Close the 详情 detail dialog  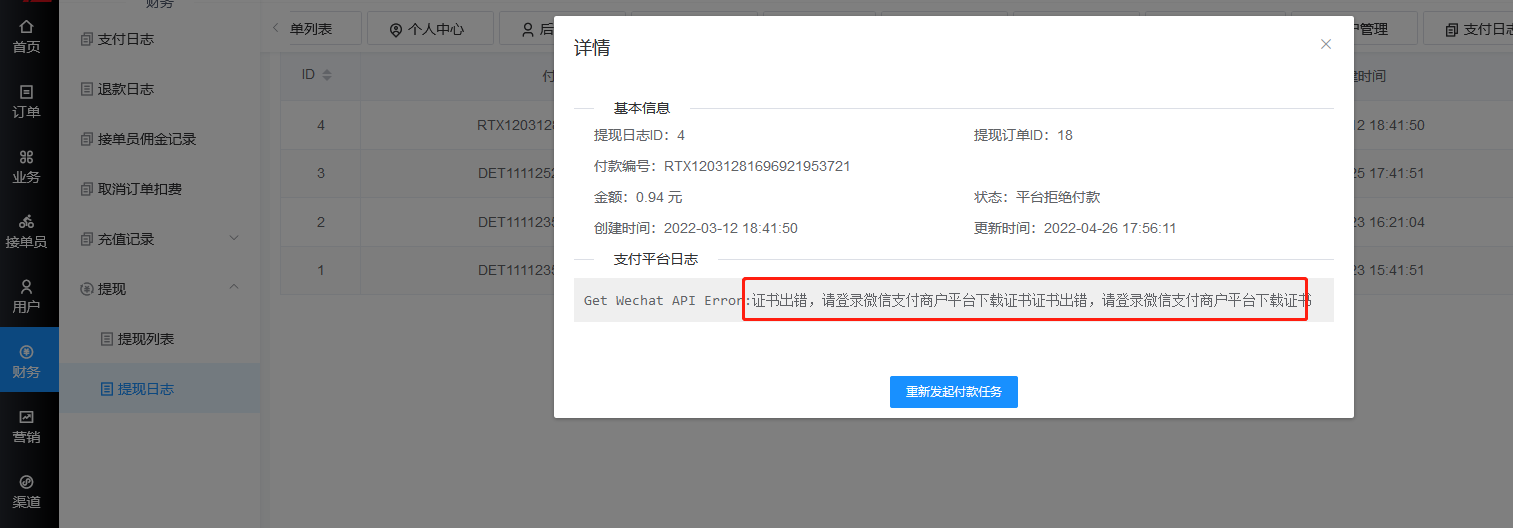click(1326, 44)
